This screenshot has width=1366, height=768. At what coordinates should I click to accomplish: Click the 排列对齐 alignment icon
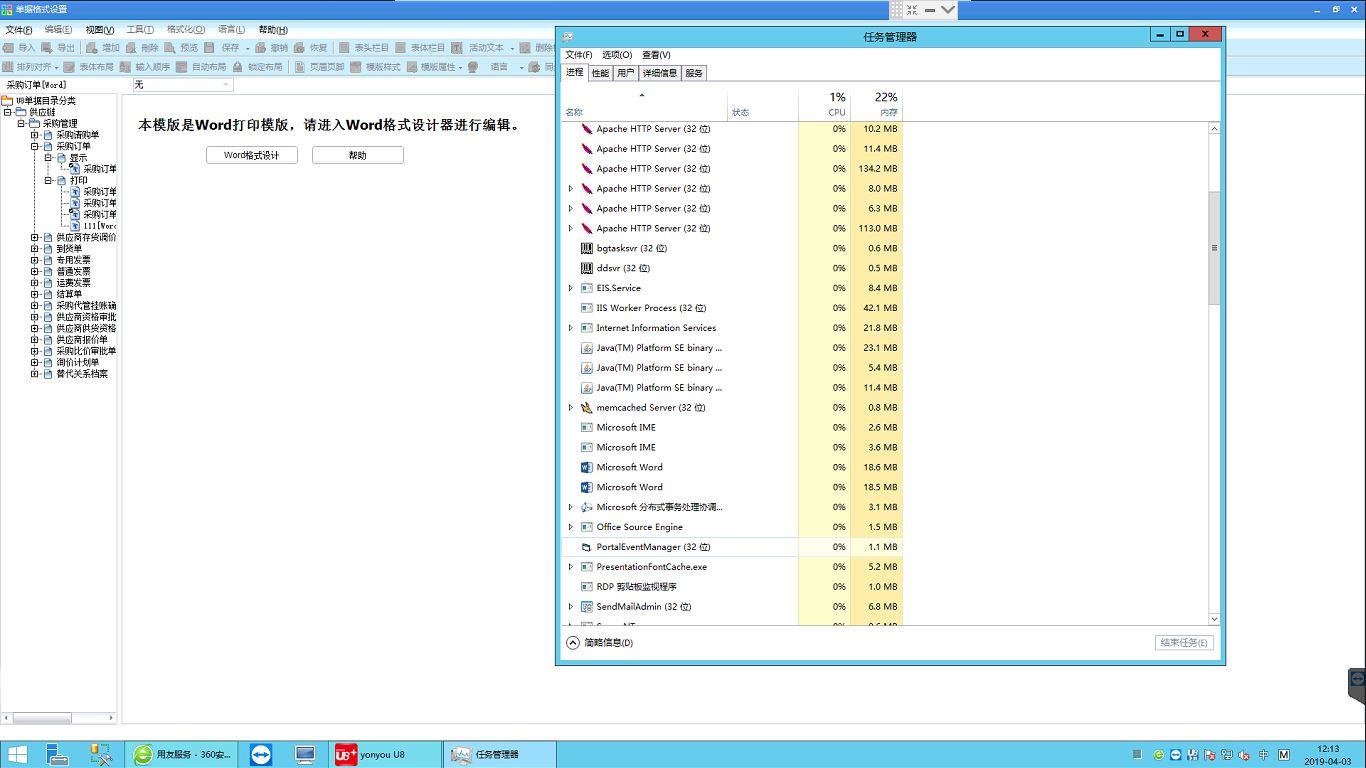8,67
